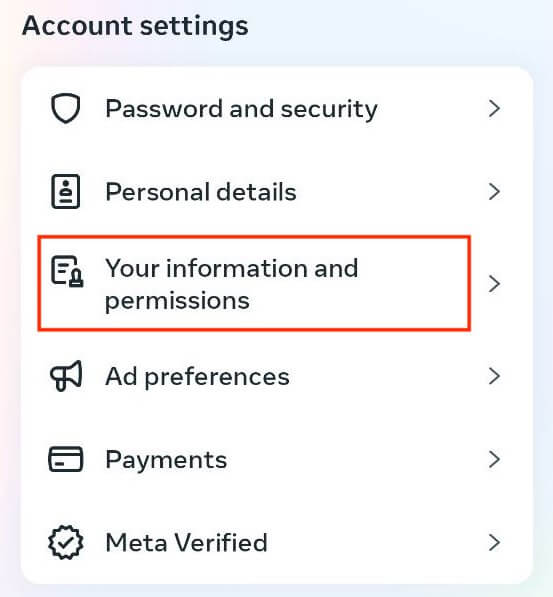
Task: Choose the 'Your information and' text line
Action: click(x=232, y=268)
